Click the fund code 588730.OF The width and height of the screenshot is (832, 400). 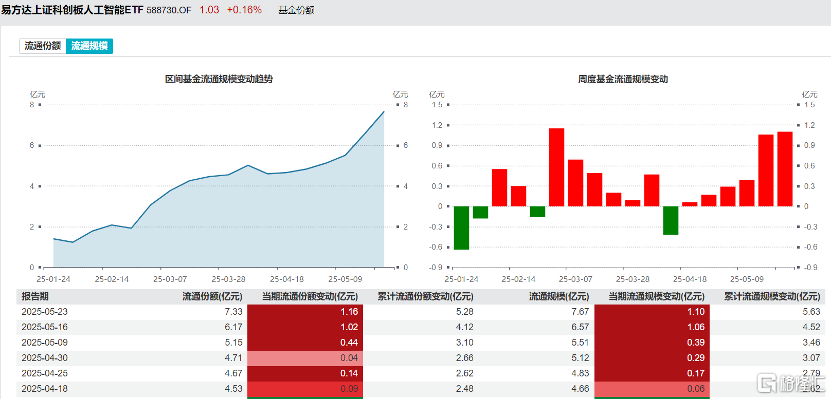[170, 10]
